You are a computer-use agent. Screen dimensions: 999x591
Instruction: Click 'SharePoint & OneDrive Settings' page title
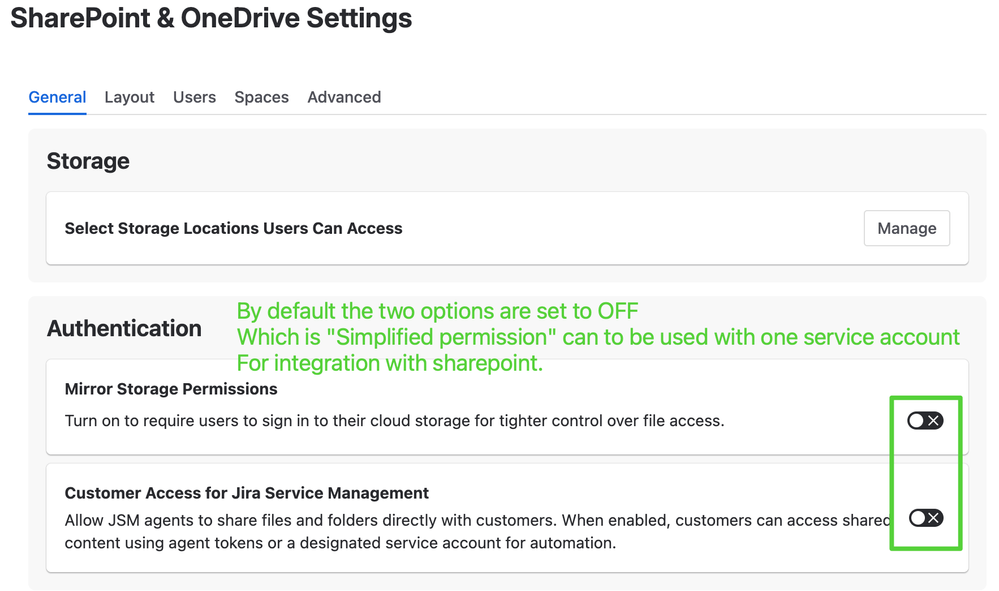click(211, 18)
